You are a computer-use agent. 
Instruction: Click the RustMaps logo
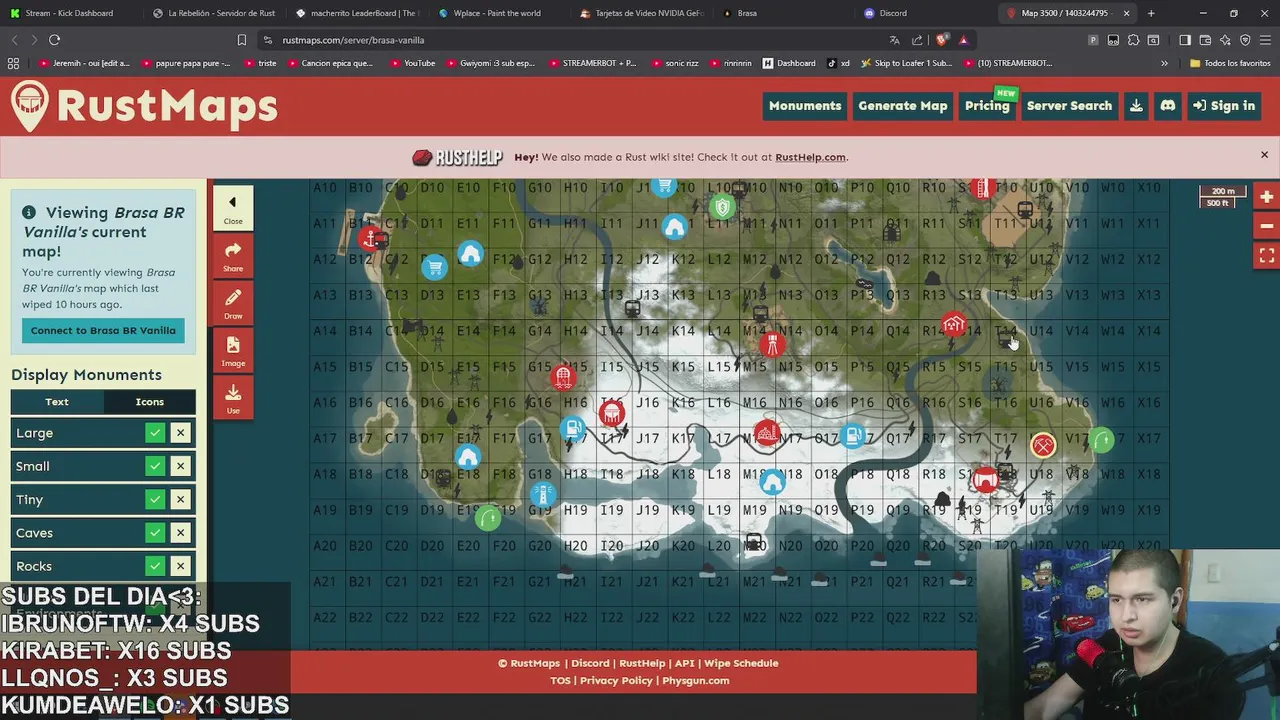click(x=144, y=106)
